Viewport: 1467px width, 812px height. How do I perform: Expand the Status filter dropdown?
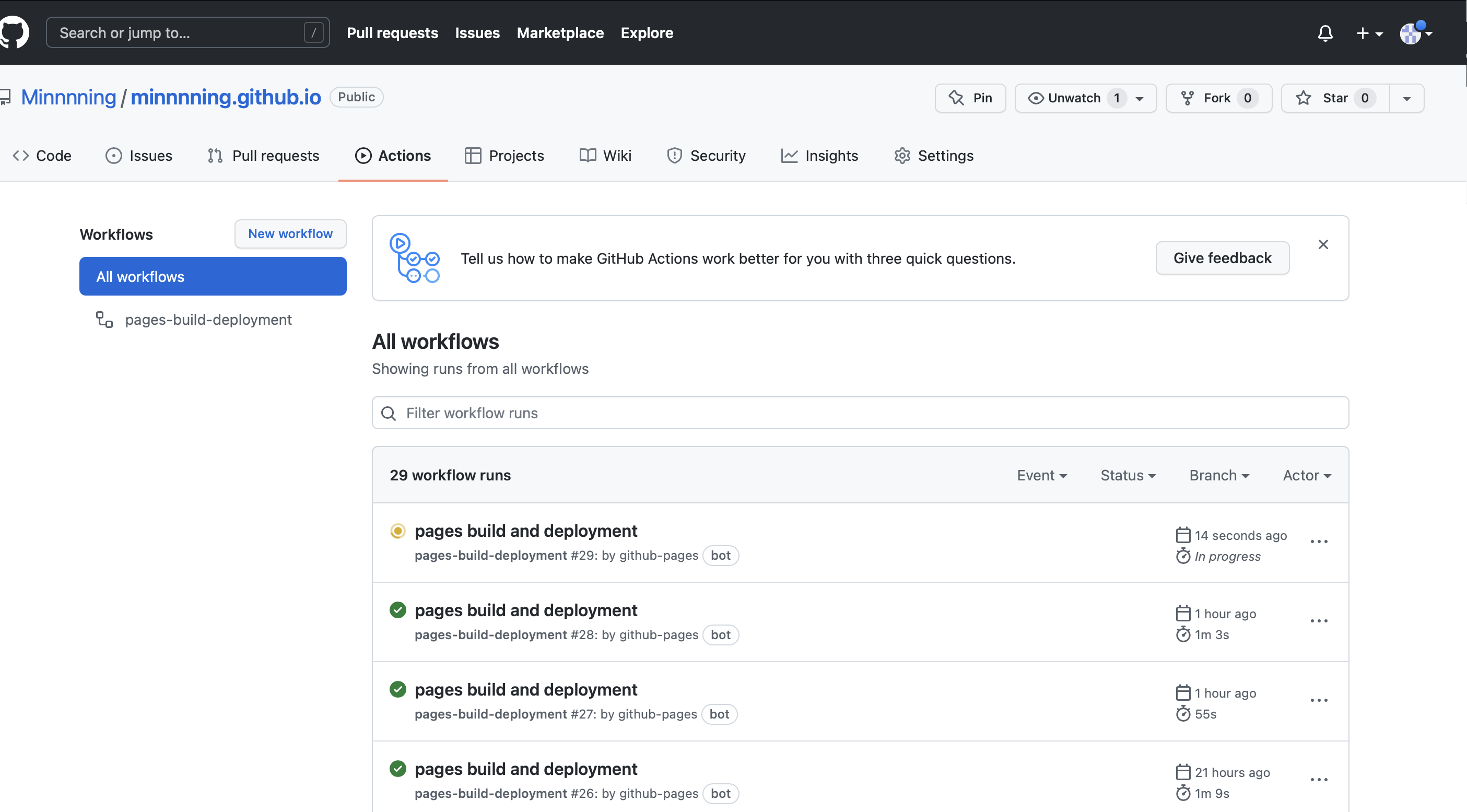click(x=1127, y=475)
